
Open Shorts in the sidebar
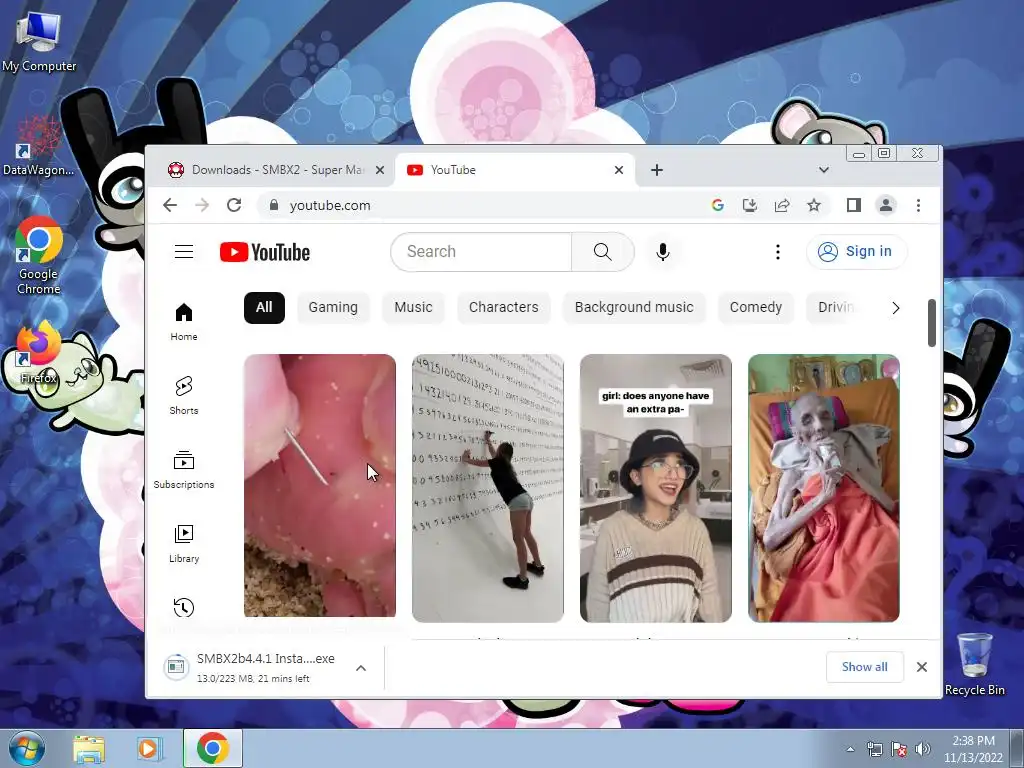click(184, 396)
